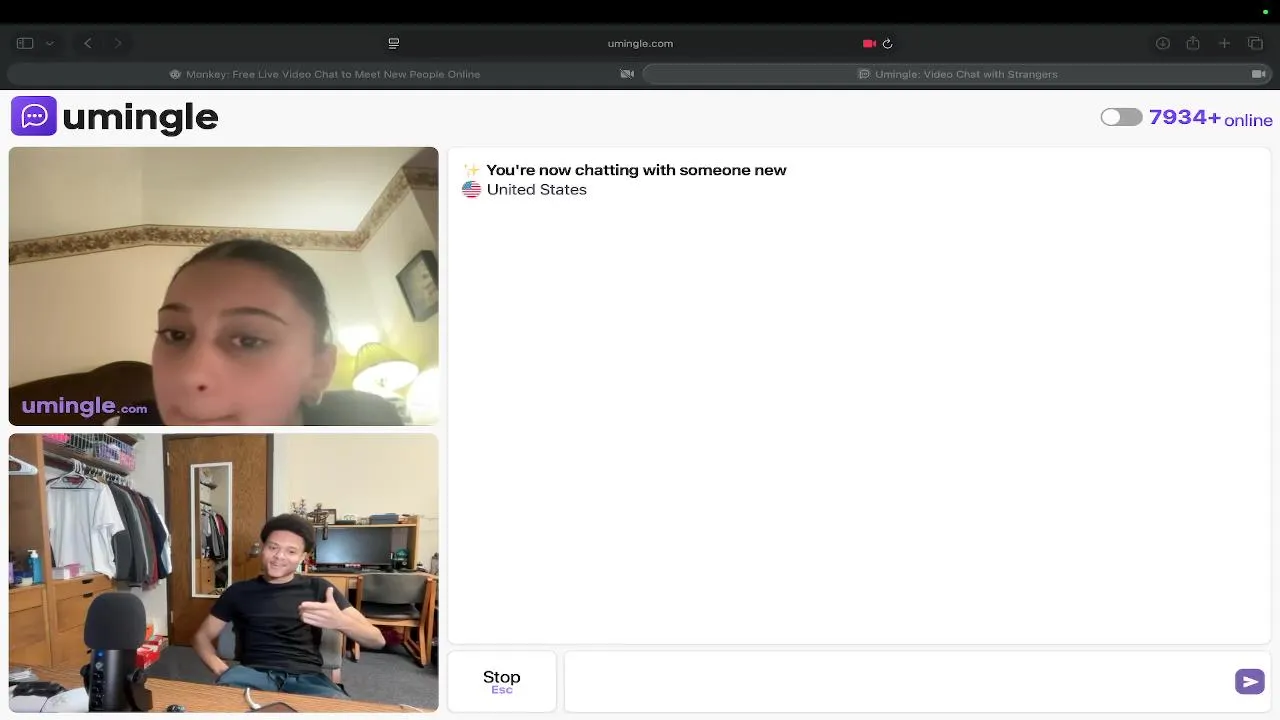This screenshot has height=720, width=1280.
Task: Stop the chat with the Stop button
Action: coord(502,681)
